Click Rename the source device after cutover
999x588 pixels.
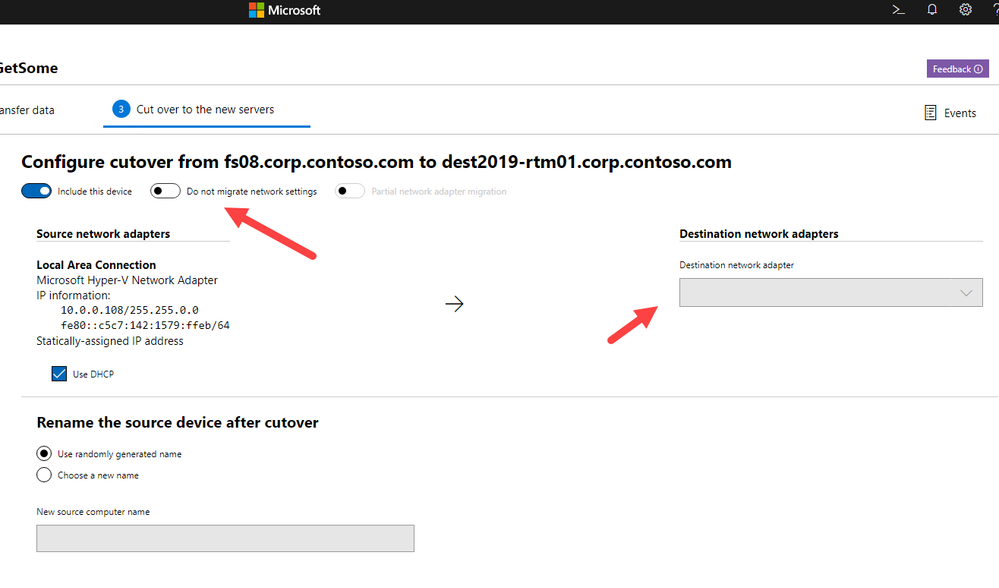tap(178, 422)
